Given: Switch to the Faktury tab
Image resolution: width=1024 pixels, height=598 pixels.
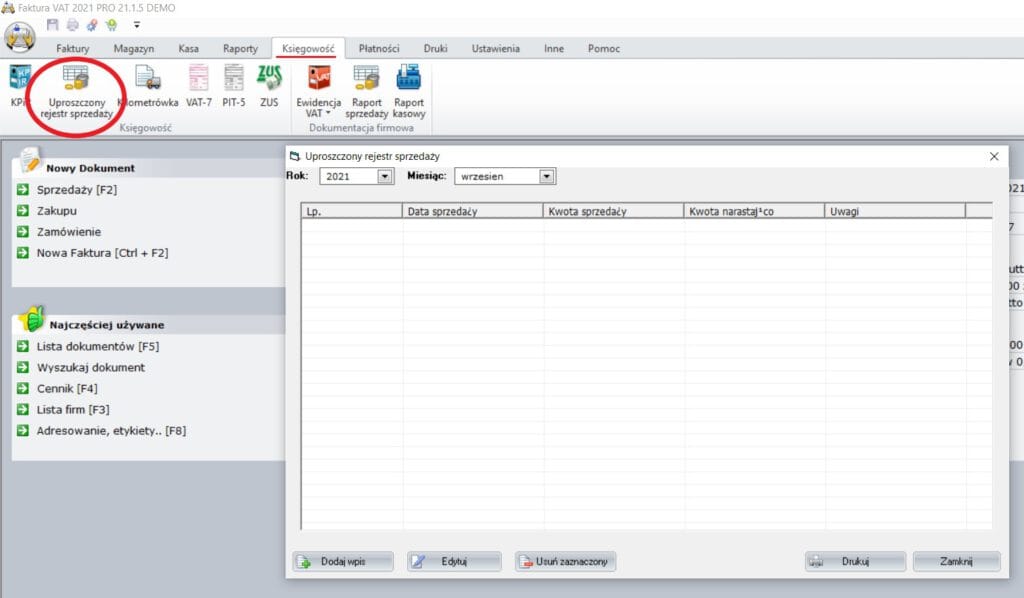Looking at the screenshot, I should pyautogui.click(x=73, y=48).
